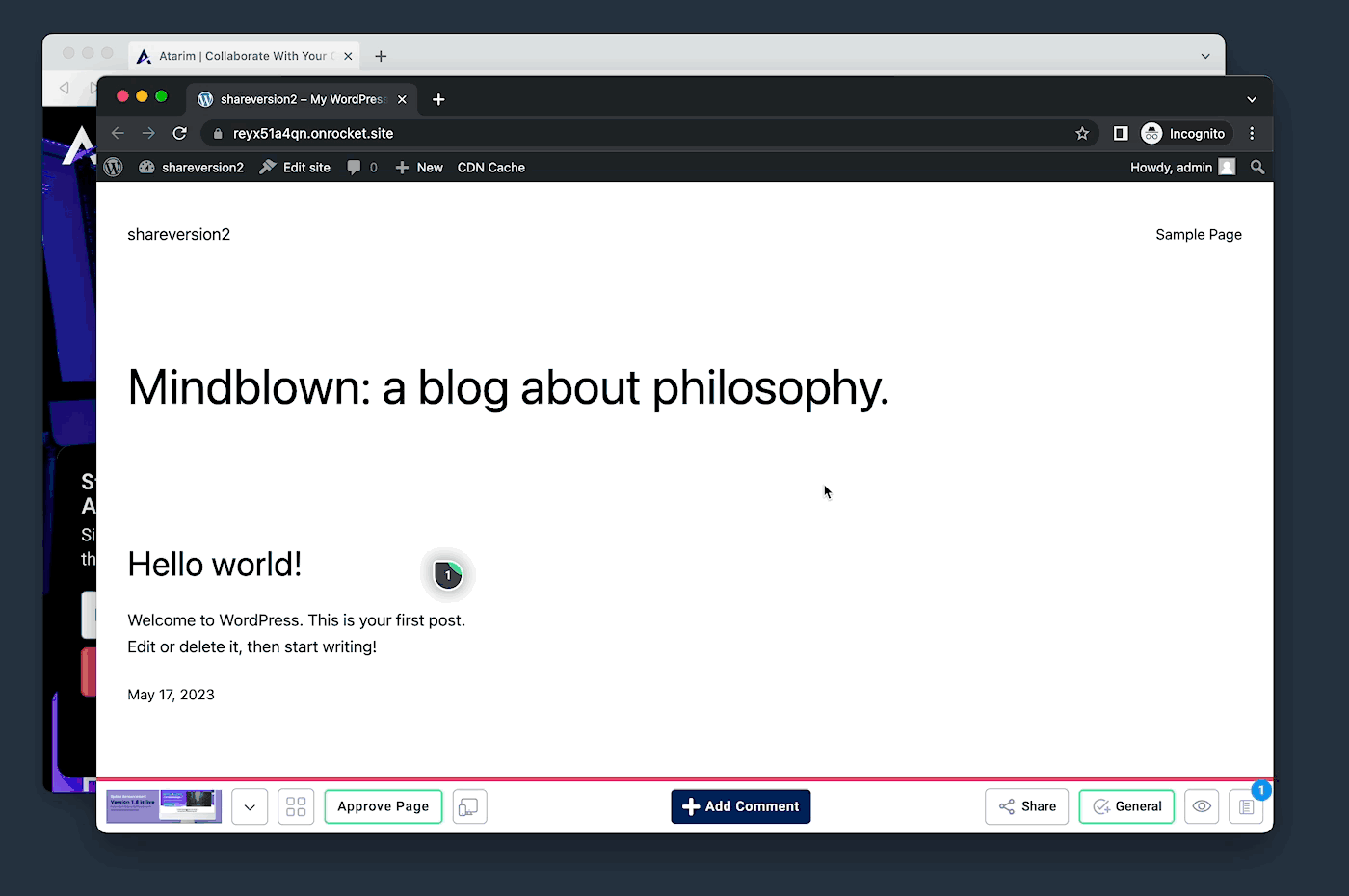1349x896 pixels.
Task: Click the WordPress logo in admin bar
Action: [114, 168]
